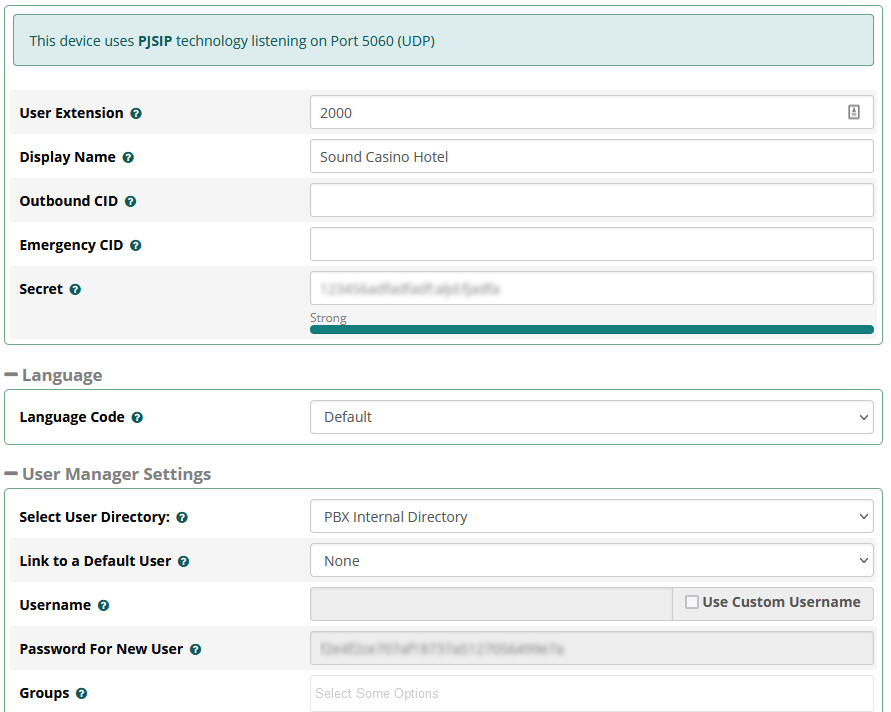Click the Username help icon
The height and width of the screenshot is (712, 891).
point(103,606)
